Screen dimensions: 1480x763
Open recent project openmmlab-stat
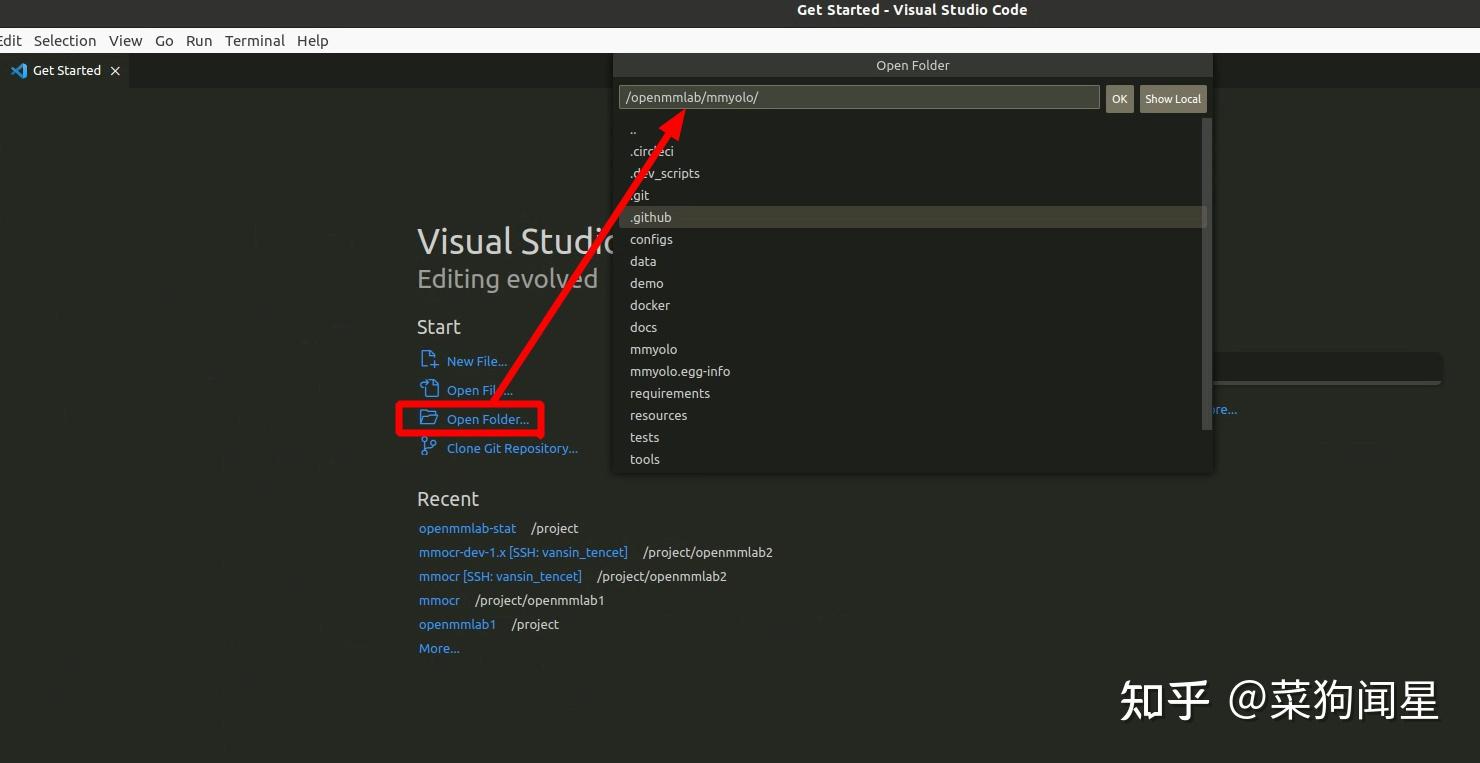click(467, 528)
